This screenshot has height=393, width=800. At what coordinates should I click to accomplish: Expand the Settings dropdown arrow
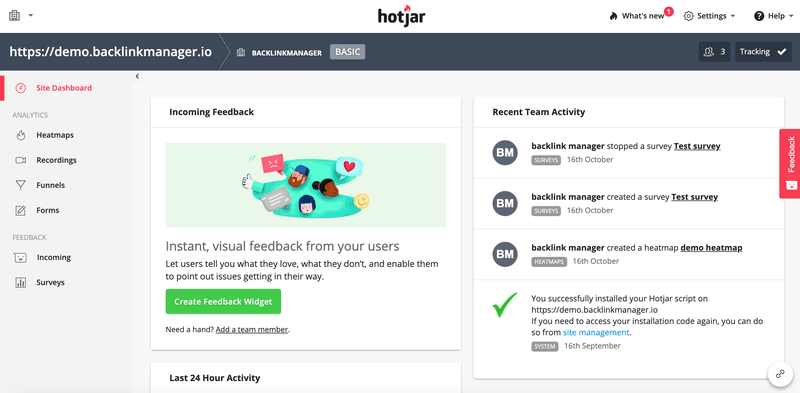[733, 16]
